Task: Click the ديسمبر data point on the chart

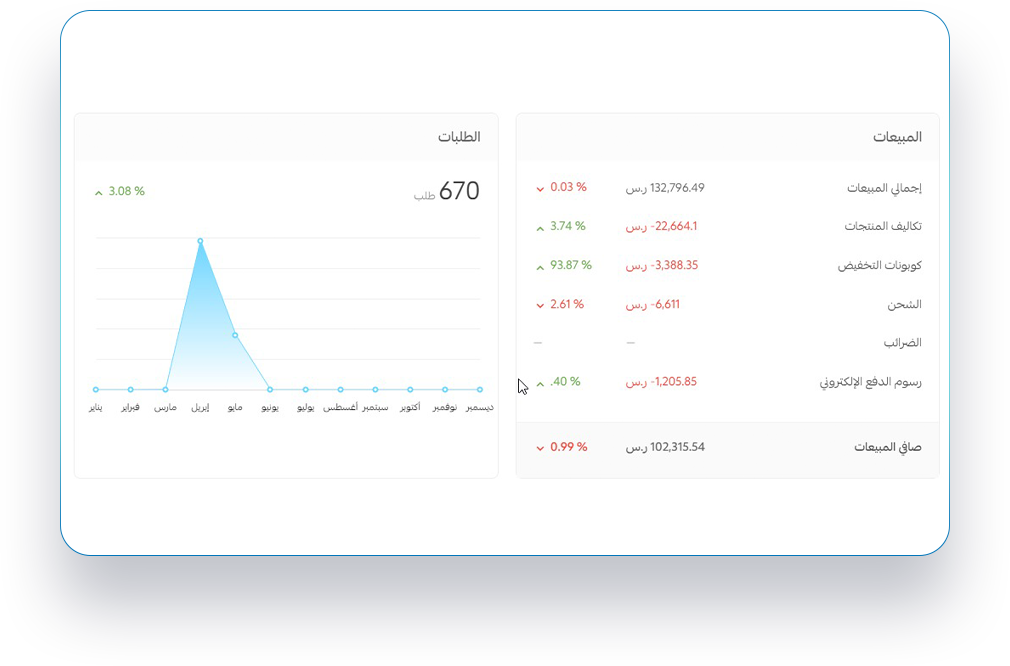Action: click(x=480, y=389)
